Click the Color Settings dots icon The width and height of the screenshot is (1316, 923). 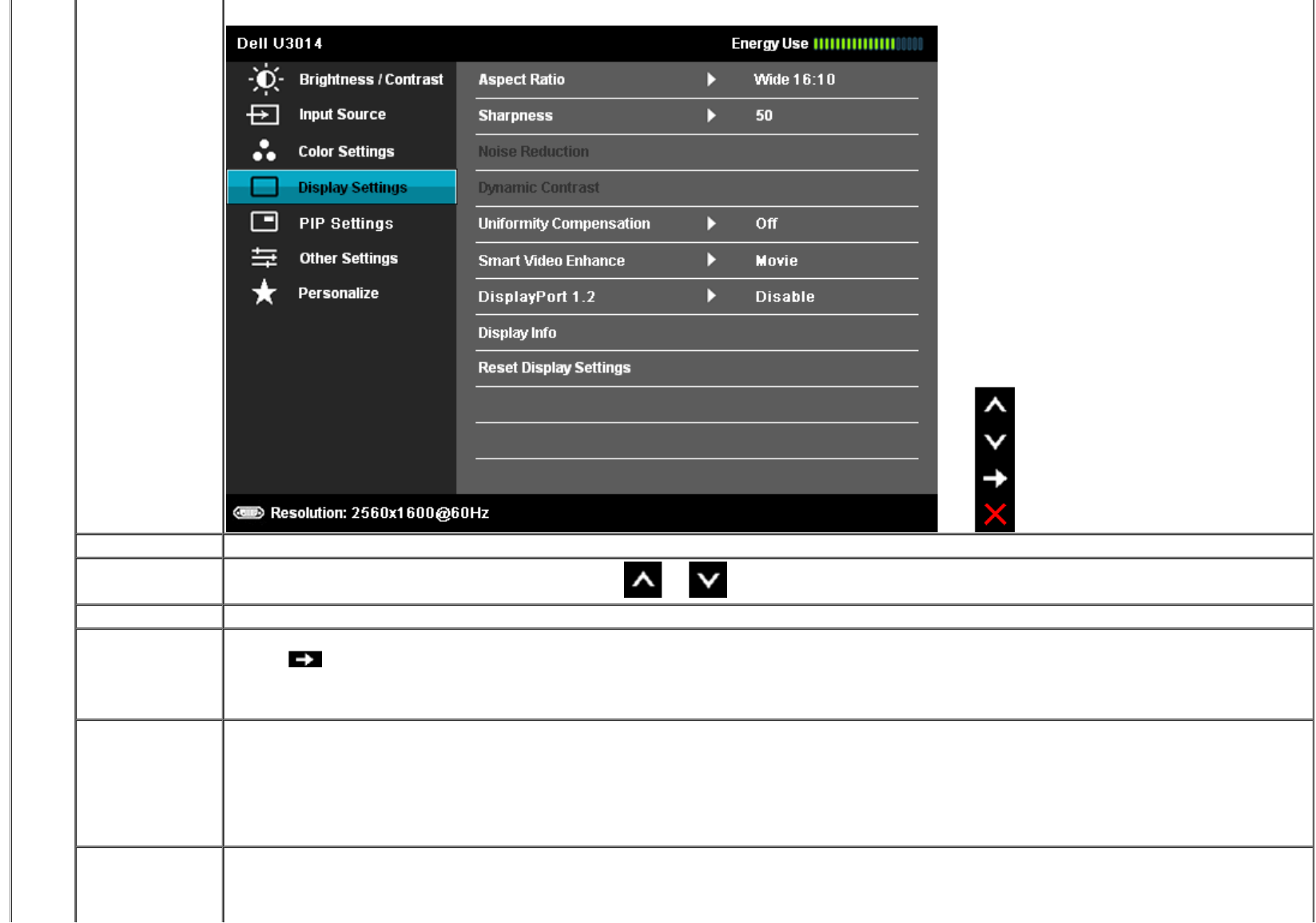click(264, 150)
